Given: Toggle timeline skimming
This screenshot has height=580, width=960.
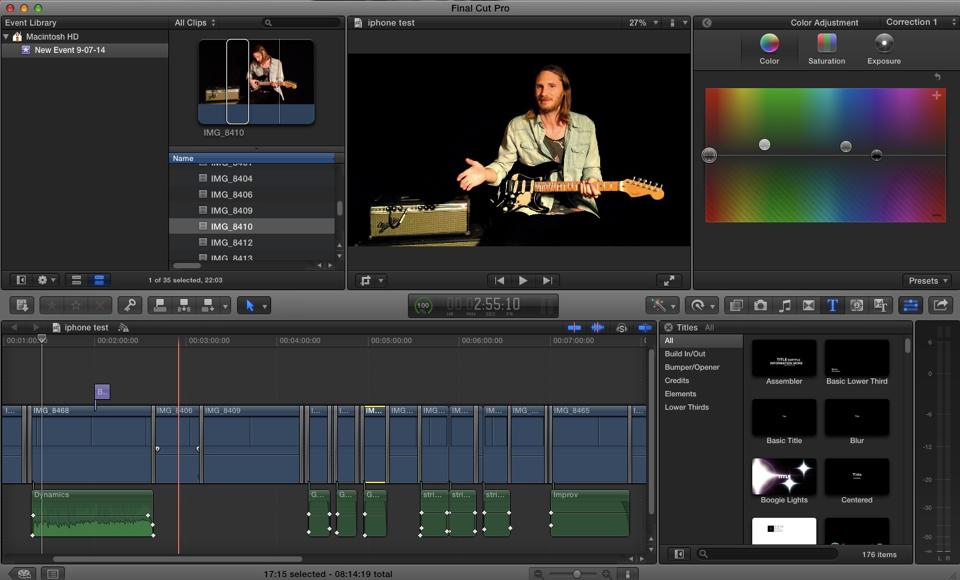Looking at the screenshot, I should 574,328.
